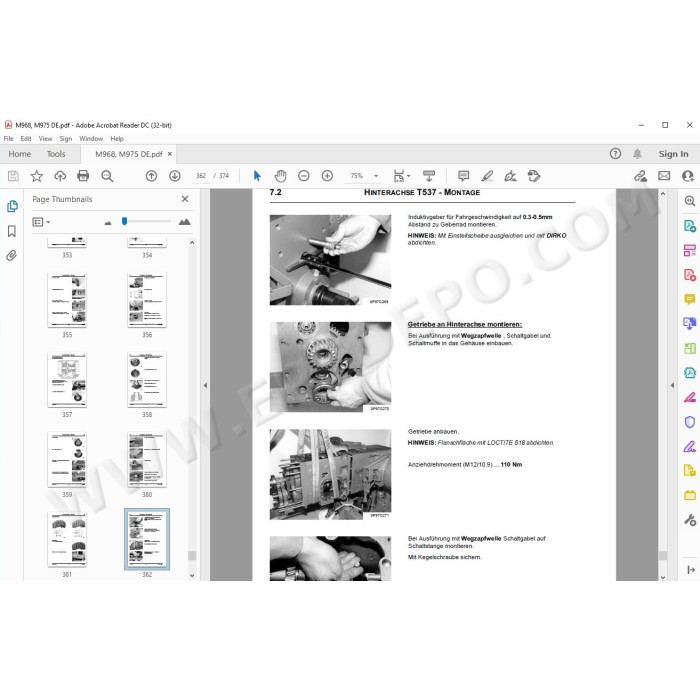
Task: Toggle scrolling read mode icon
Action: click(429, 176)
